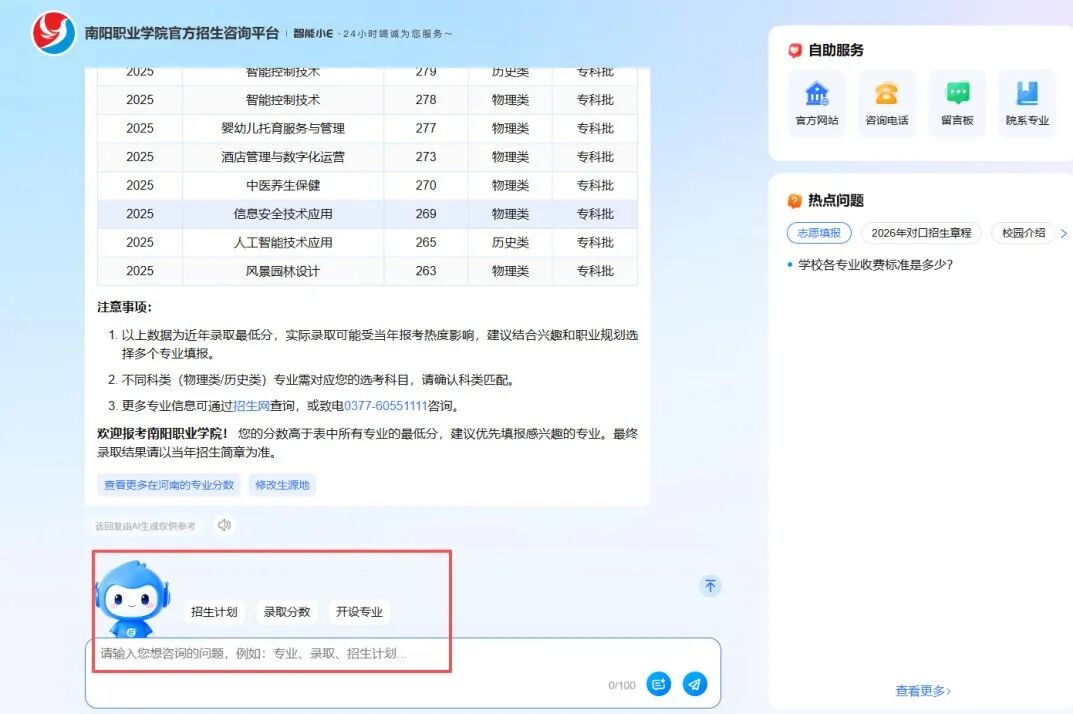Open the 招生网 hyperlink in notes
The image size is (1073, 714).
(x=251, y=406)
